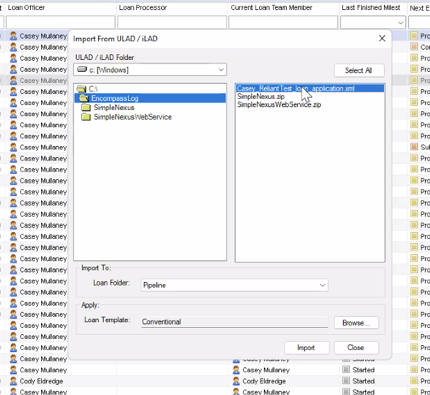Click the filter box under Loan Processor
430x395 pixels.
click(x=172, y=23)
